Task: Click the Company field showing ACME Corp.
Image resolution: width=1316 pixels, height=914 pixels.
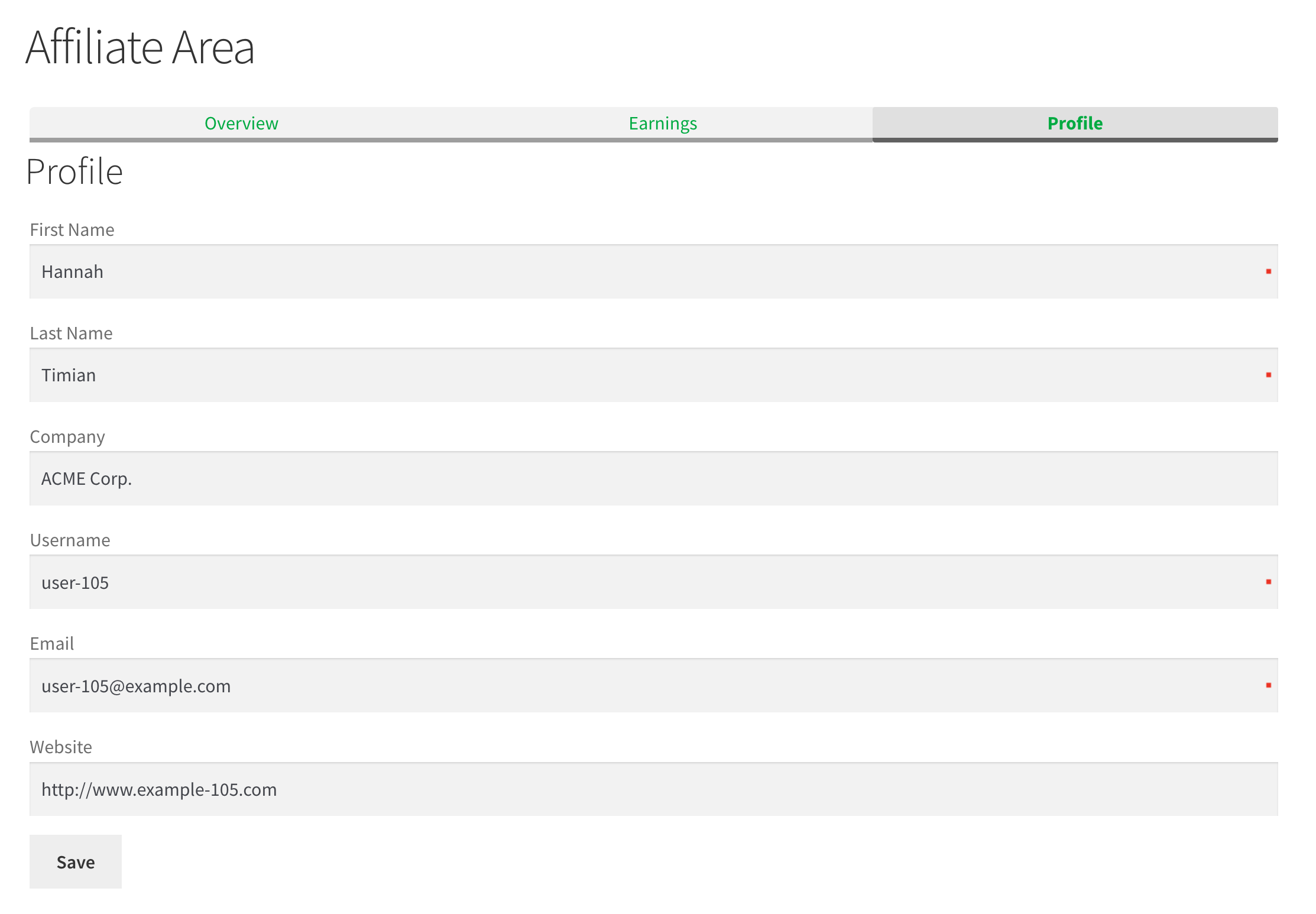Action: pyautogui.click(x=654, y=478)
